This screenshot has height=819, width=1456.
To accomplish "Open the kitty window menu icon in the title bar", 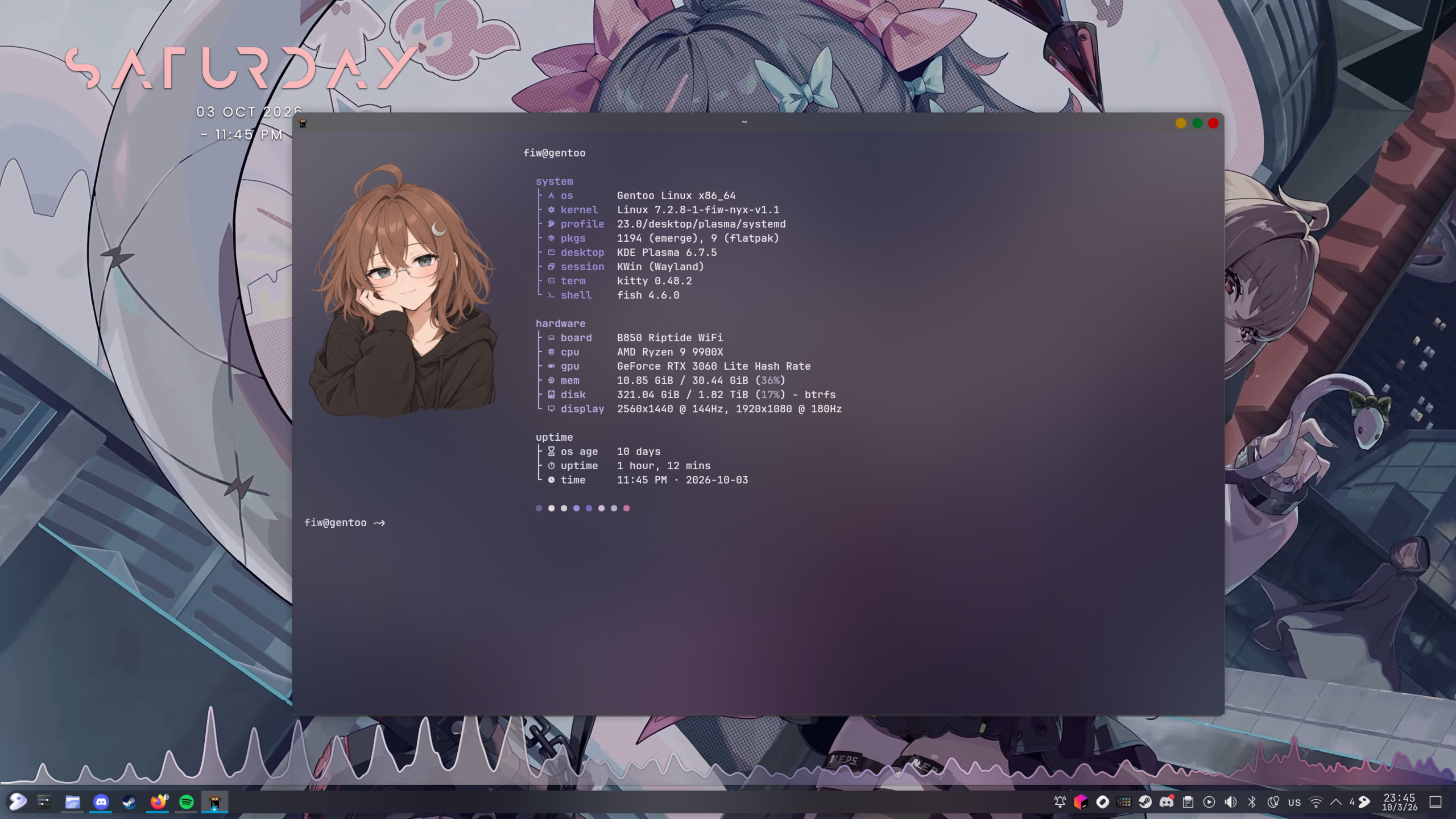I will [x=303, y=123].
